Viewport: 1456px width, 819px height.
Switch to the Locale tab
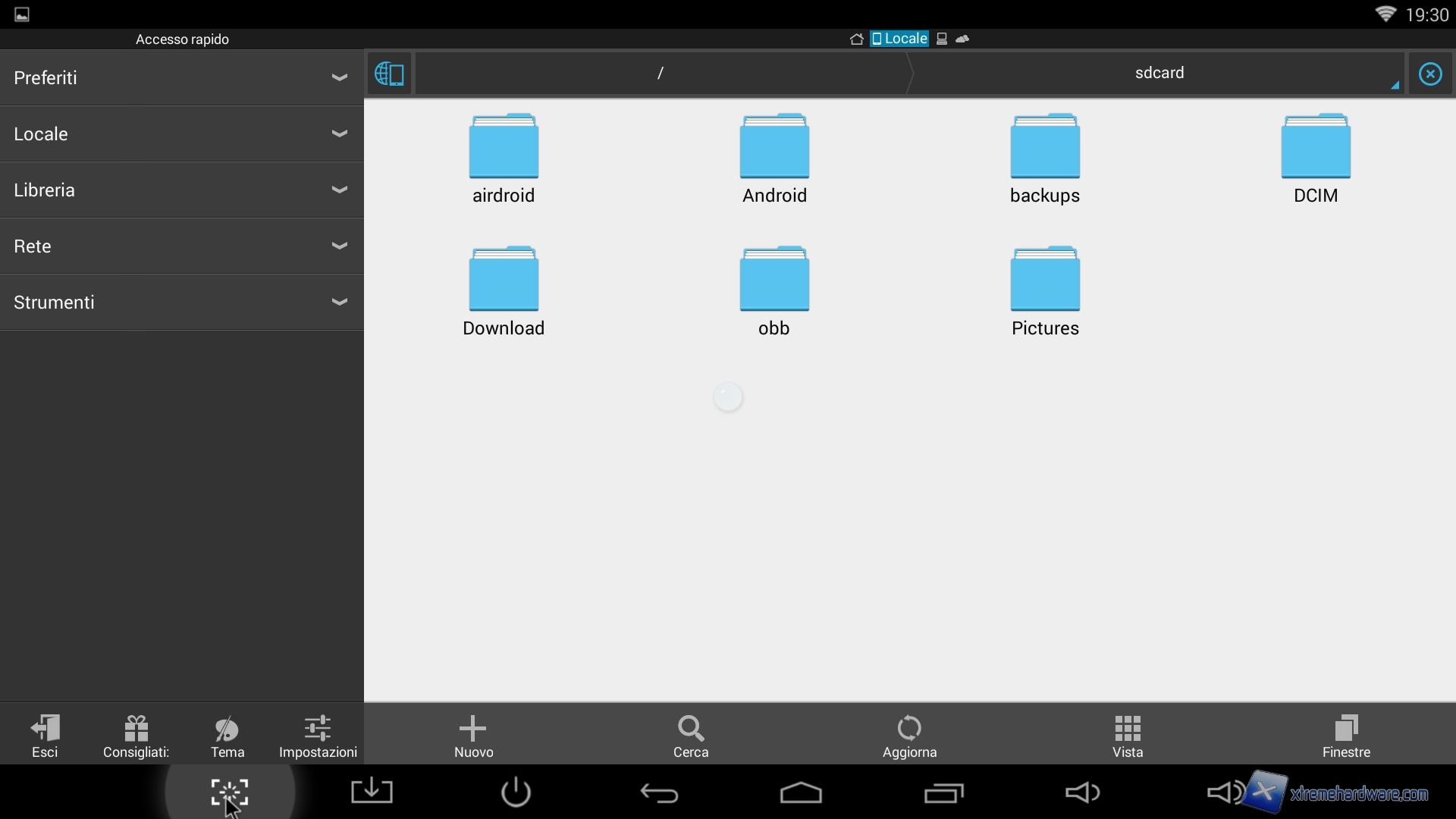[x=899, y=39]
